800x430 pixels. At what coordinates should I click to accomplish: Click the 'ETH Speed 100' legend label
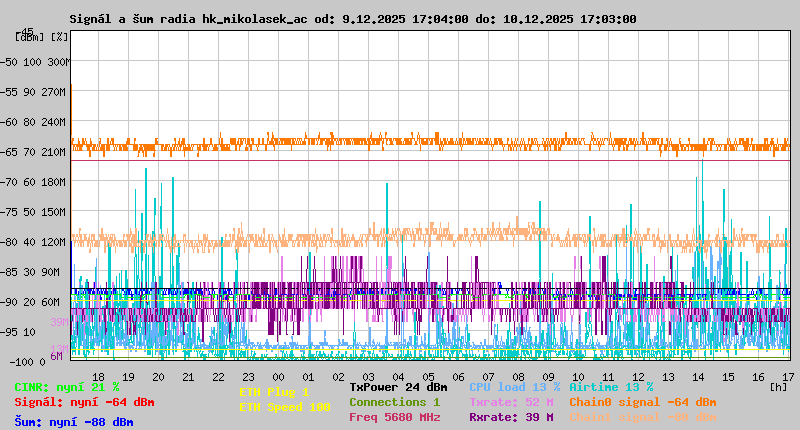pos(285,408)
